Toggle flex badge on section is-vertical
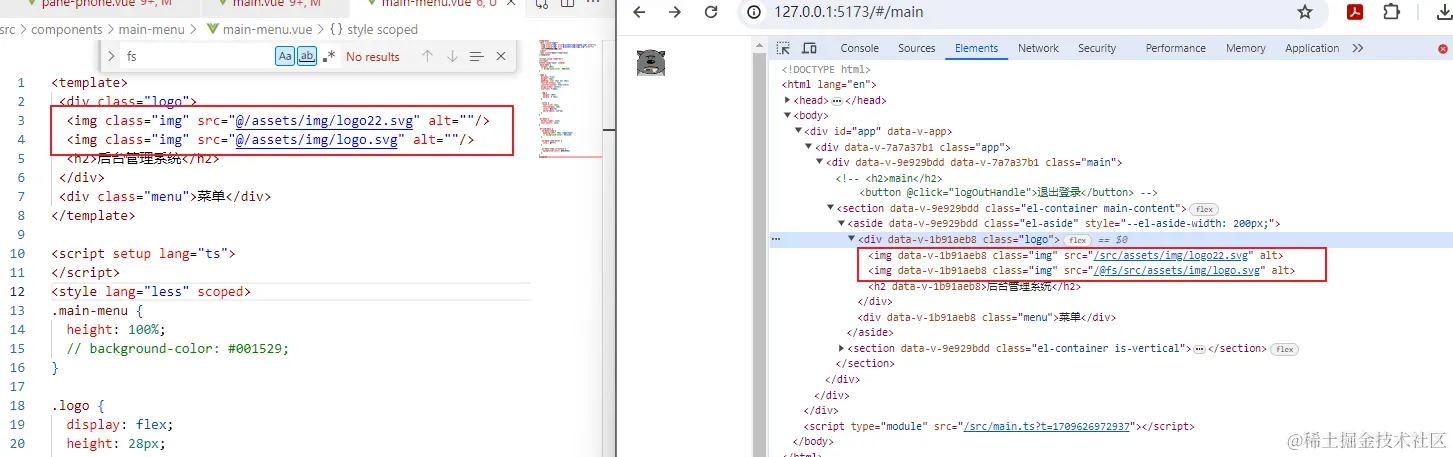The width and height of the screenshot is (1453, 457). [1284, 349]
